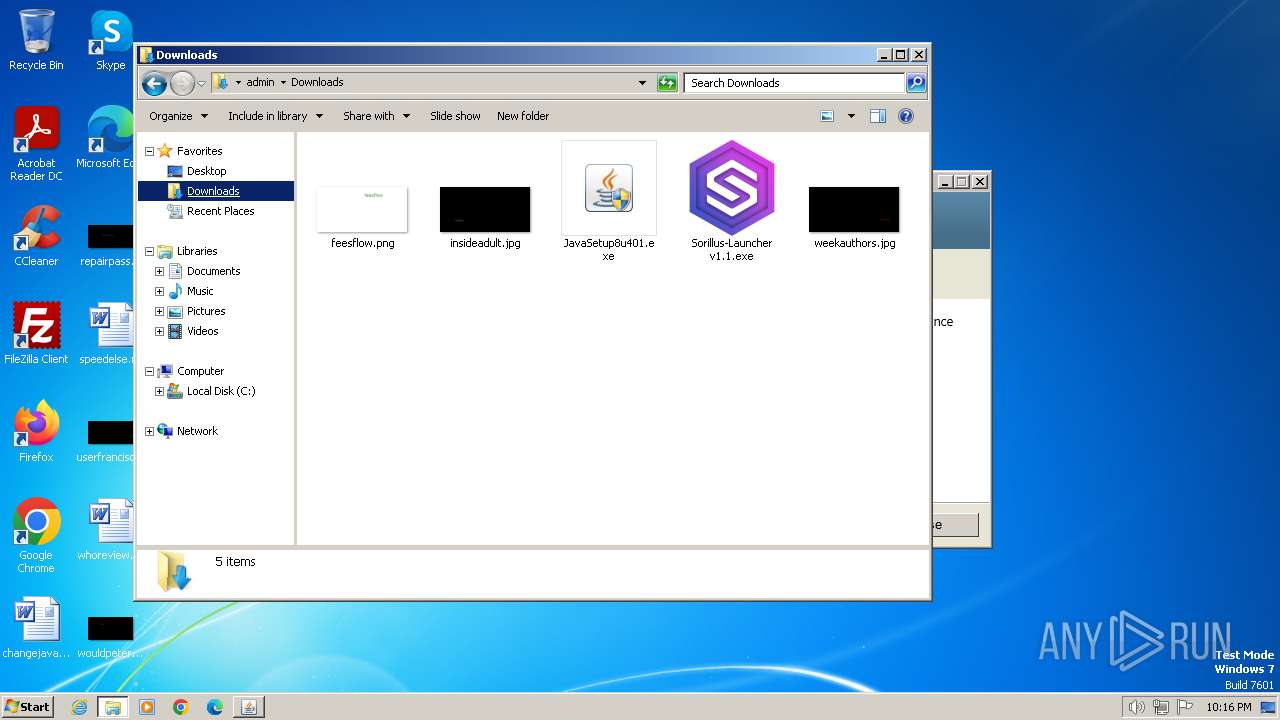Open the Include in library menu
This screenshot has width=1280, height=720.
click(275, 116)
